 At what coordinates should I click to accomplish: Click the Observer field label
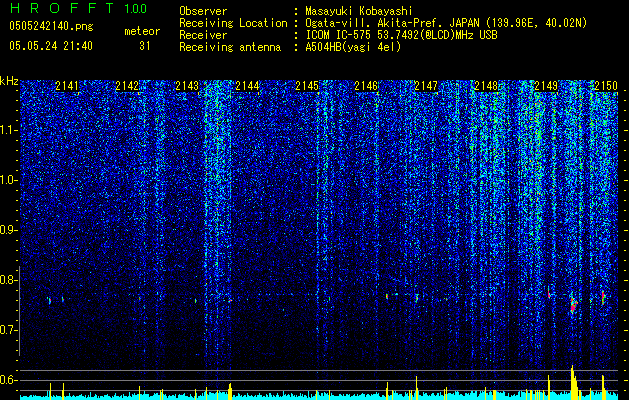(x=203, y=11)
